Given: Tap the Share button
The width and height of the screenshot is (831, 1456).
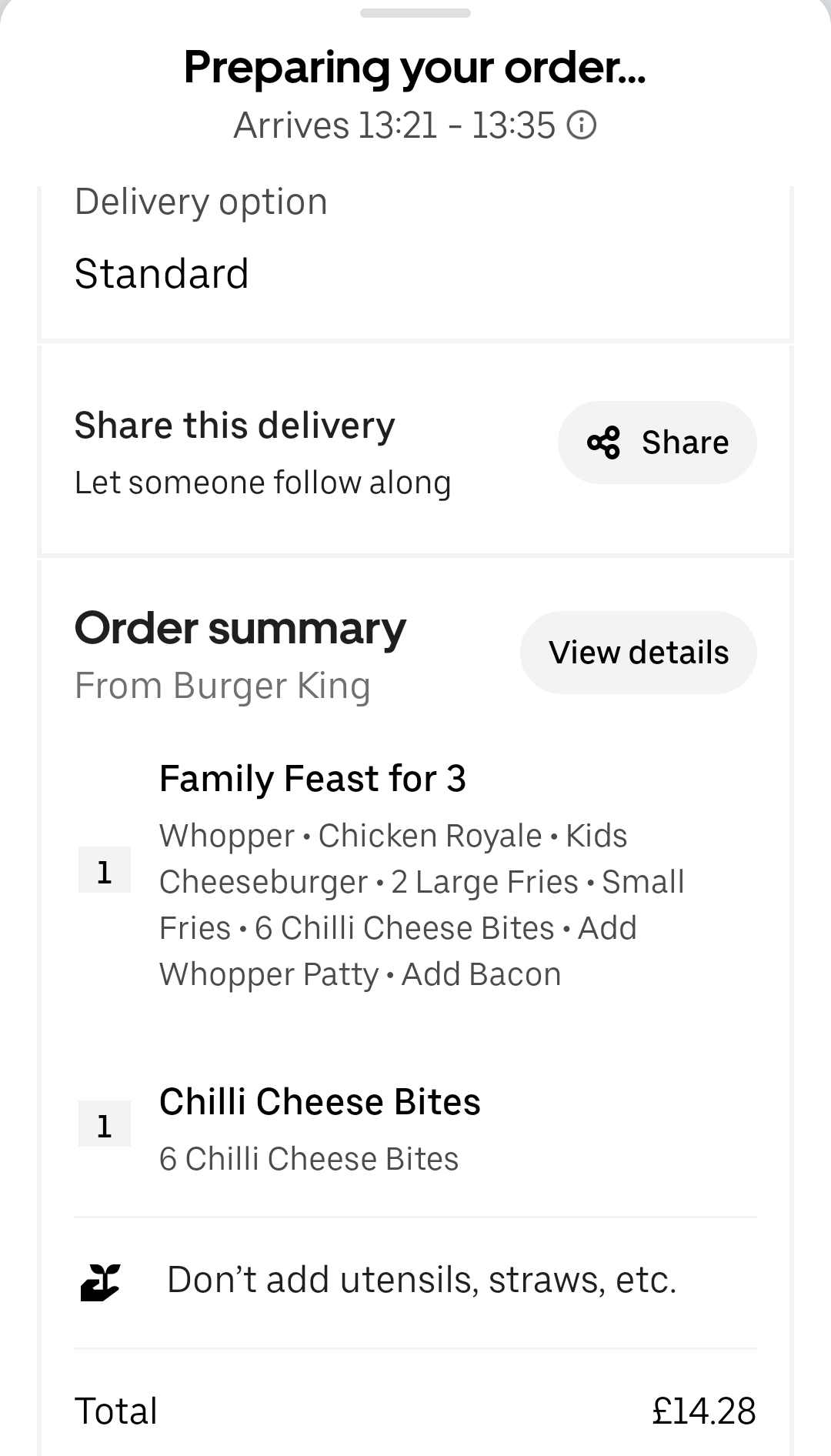Looking at the screenshot, I should pyautogui.click(x=657, y=442).
